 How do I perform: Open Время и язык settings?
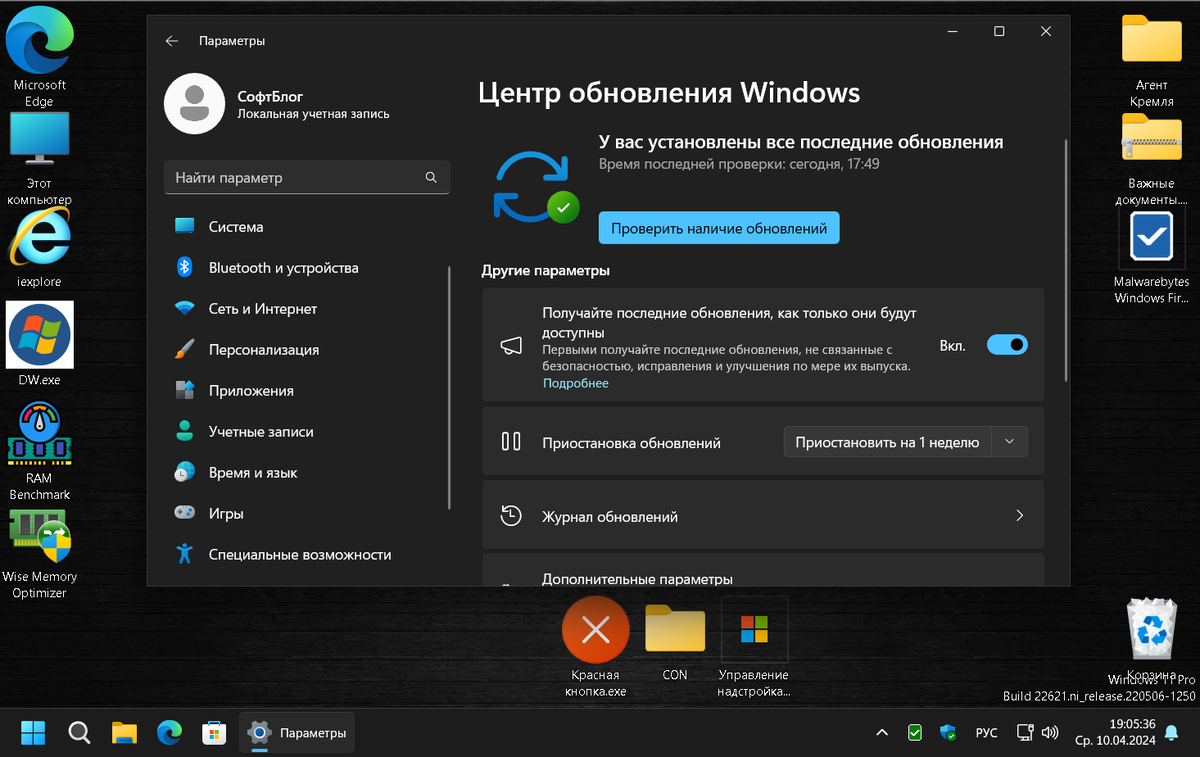click(x=306, y=473)
